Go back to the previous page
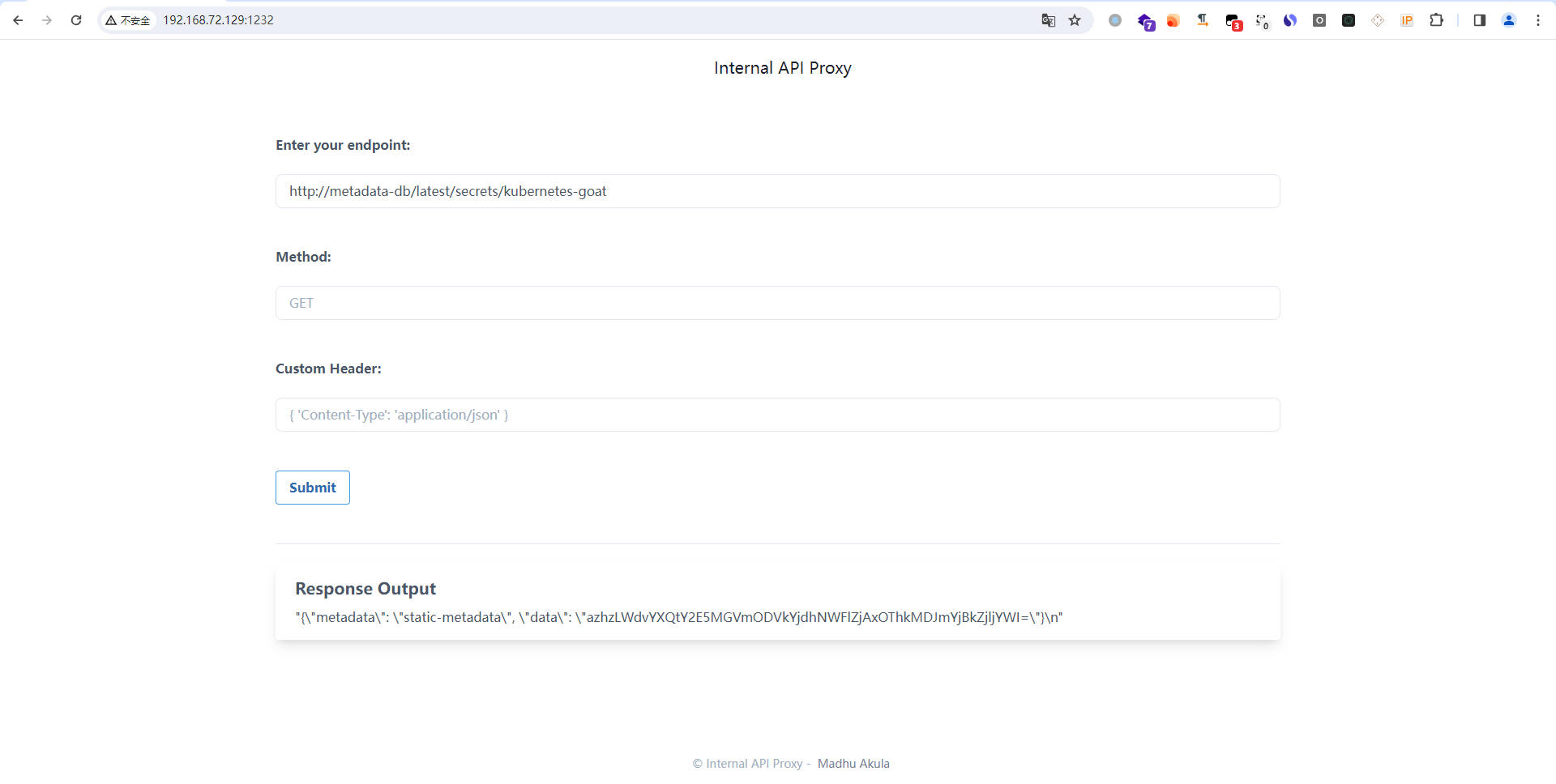1556x784 pixels. pyautogui.click(x=18, y=20)
